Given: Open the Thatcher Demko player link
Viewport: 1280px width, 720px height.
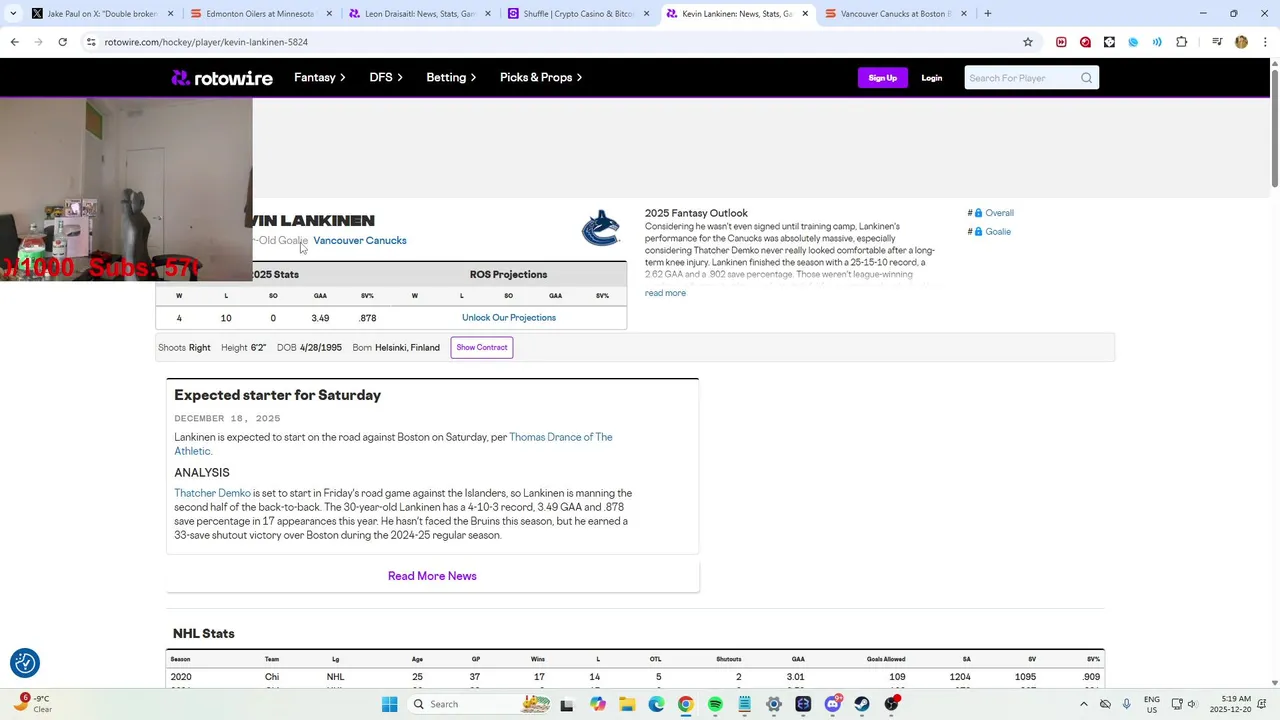Looking at the screenshot, I should coord(212,493).
